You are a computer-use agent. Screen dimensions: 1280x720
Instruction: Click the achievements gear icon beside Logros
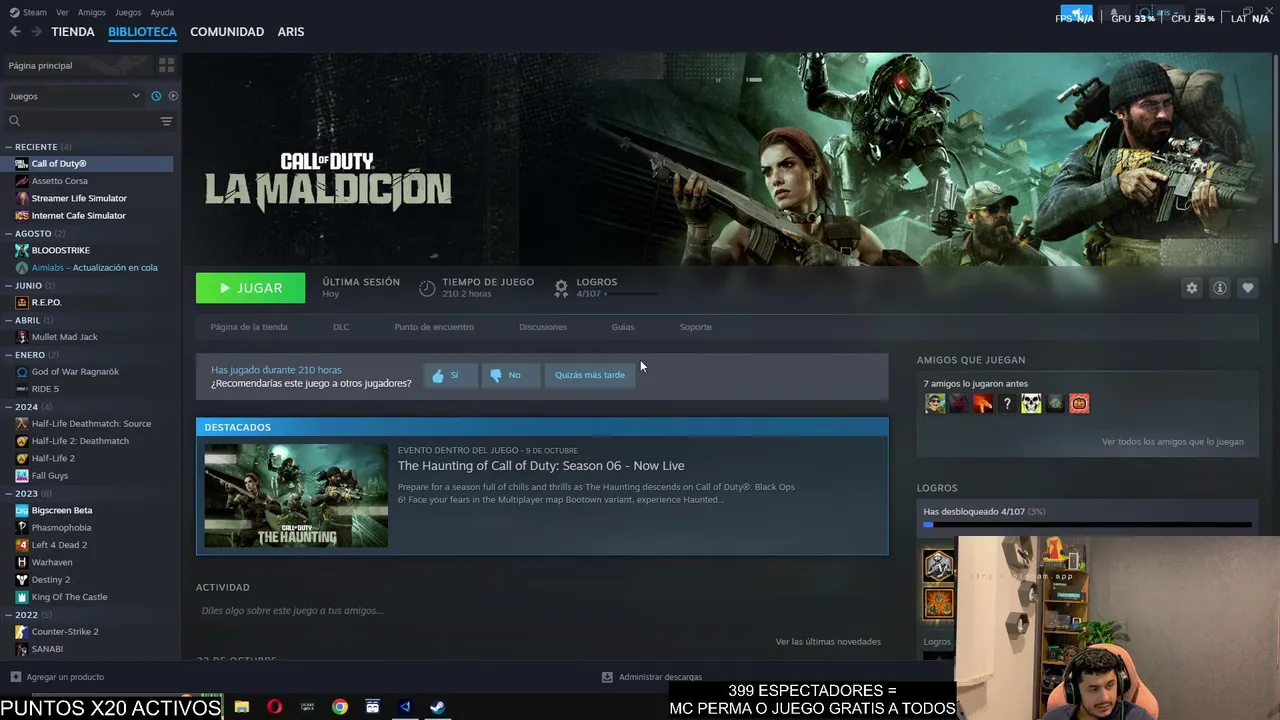point(561,288)
